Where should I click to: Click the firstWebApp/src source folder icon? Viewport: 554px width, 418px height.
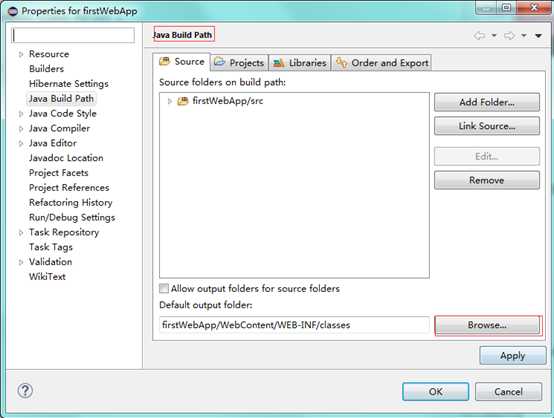(x=183, y=101)
